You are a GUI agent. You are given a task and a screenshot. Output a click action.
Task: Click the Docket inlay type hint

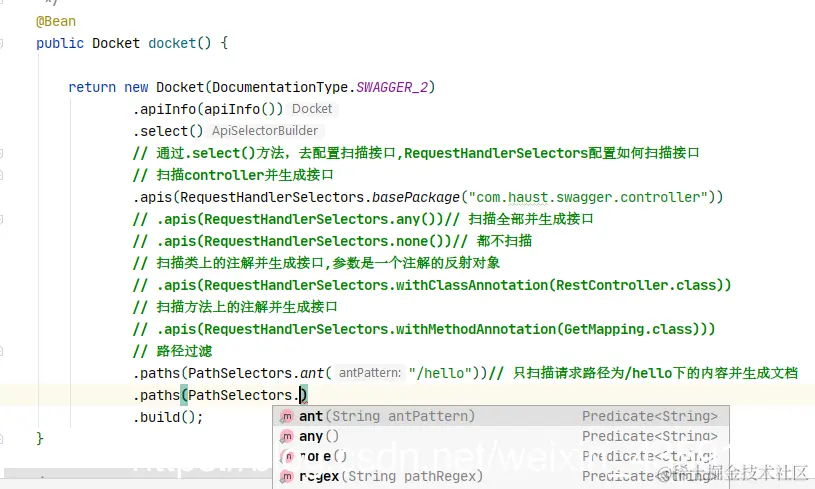312,109
